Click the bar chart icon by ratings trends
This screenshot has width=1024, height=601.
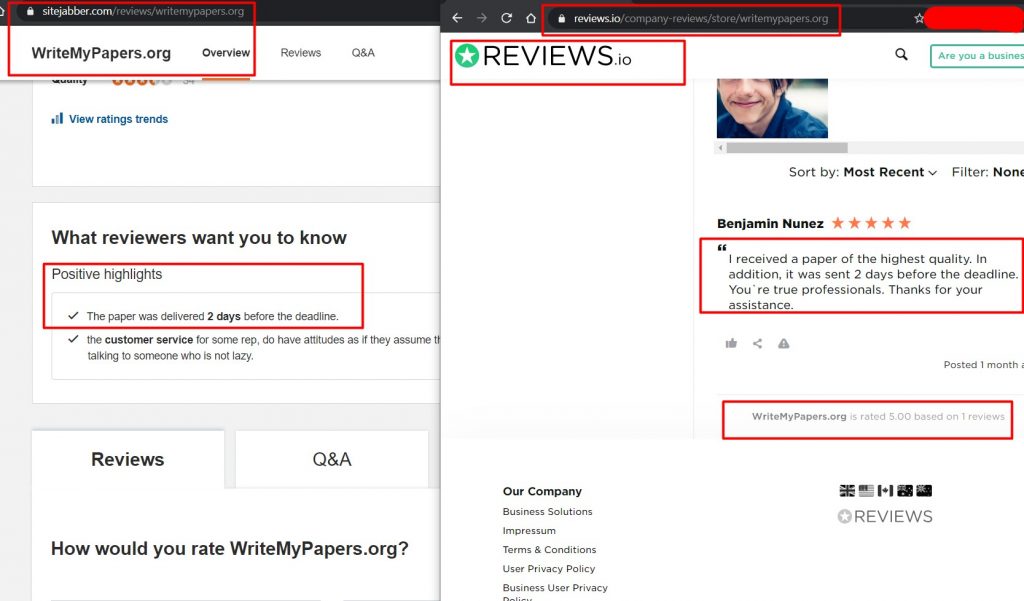tap(57, 119)
